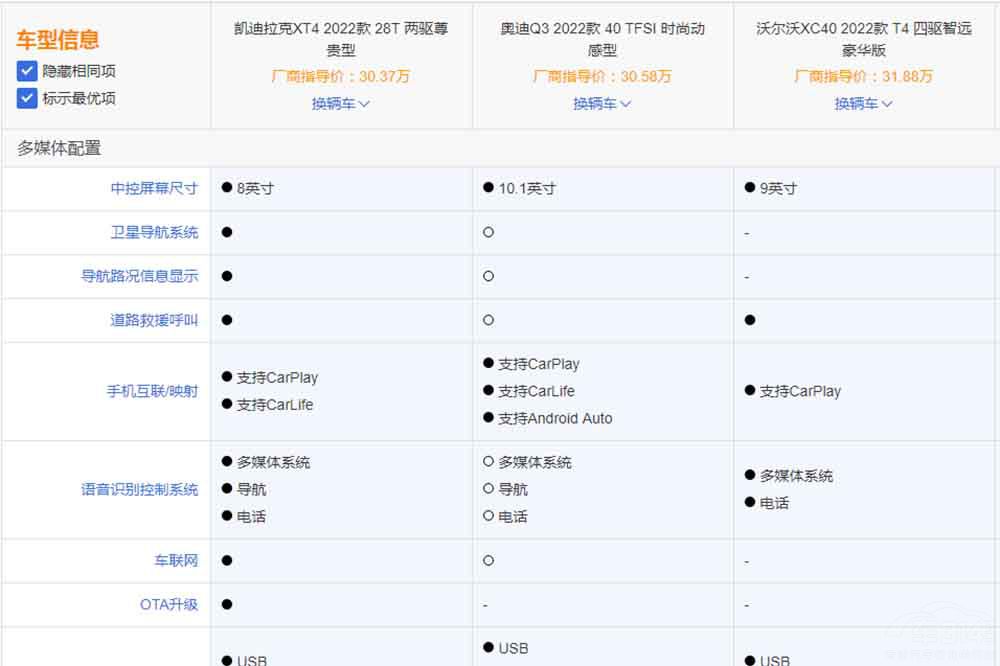Expand 换辆车 dropdown under 奥迪Q3
This screenshot has width=1000, height=666.
pyautogui.click(x=602, y=103)
